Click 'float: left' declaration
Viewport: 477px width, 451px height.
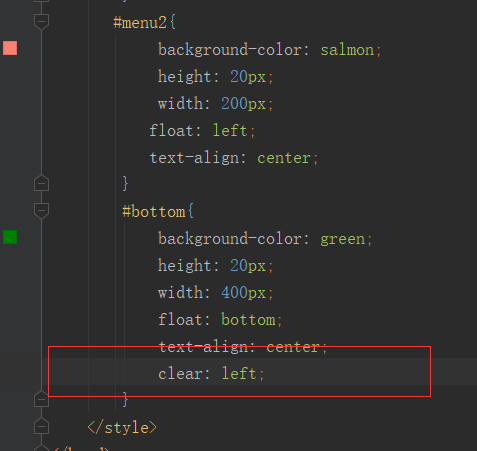(202, 131)
